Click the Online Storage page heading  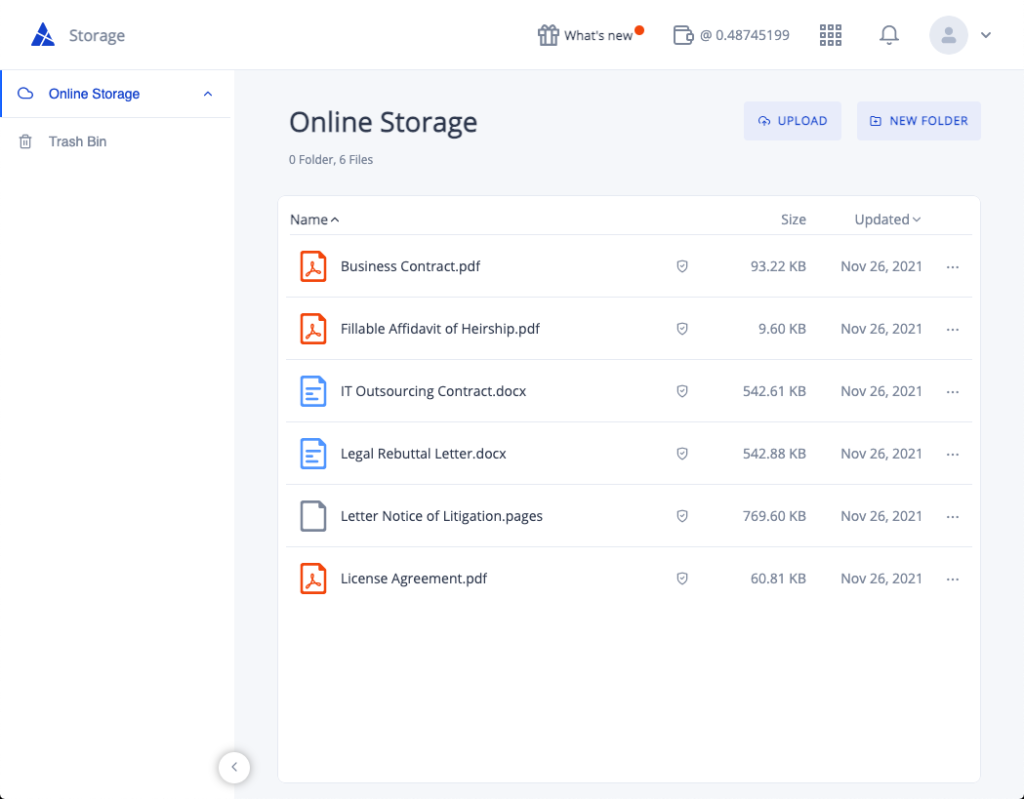383,122
